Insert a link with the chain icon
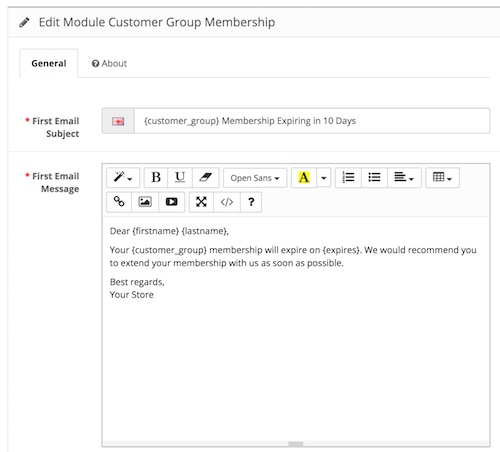This screenshot has height=452, width=500. [119, 202]
